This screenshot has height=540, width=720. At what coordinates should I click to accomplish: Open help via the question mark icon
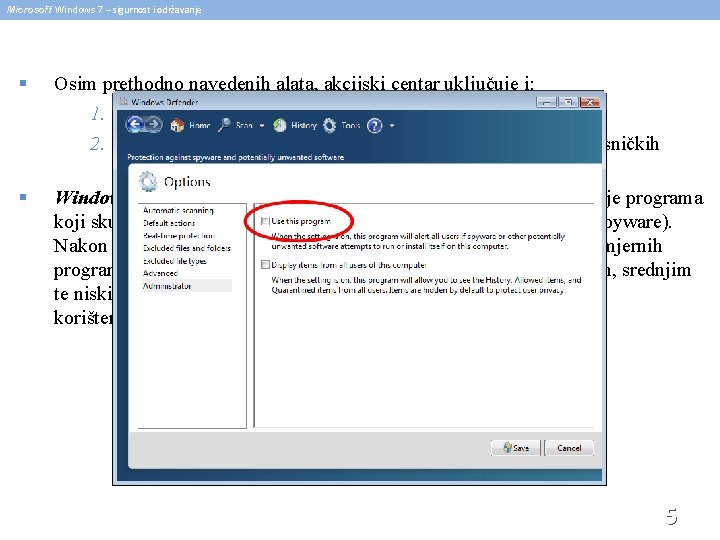point(374,125)
